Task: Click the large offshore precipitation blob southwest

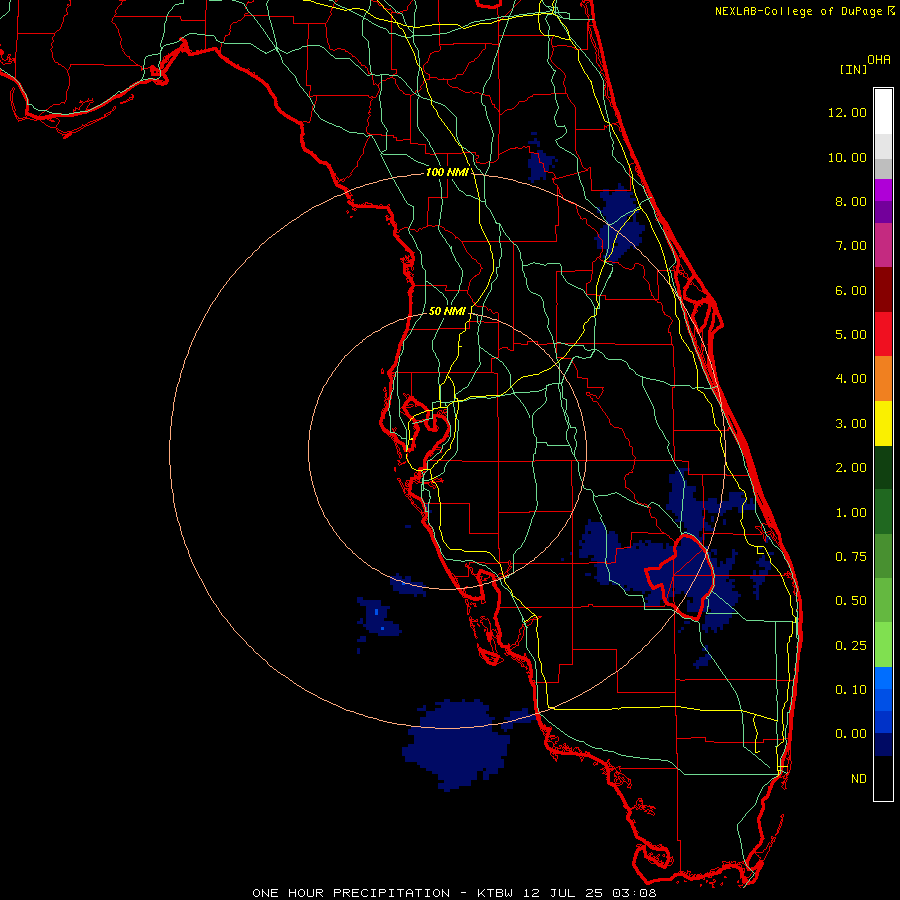Action: click(456, 743)
